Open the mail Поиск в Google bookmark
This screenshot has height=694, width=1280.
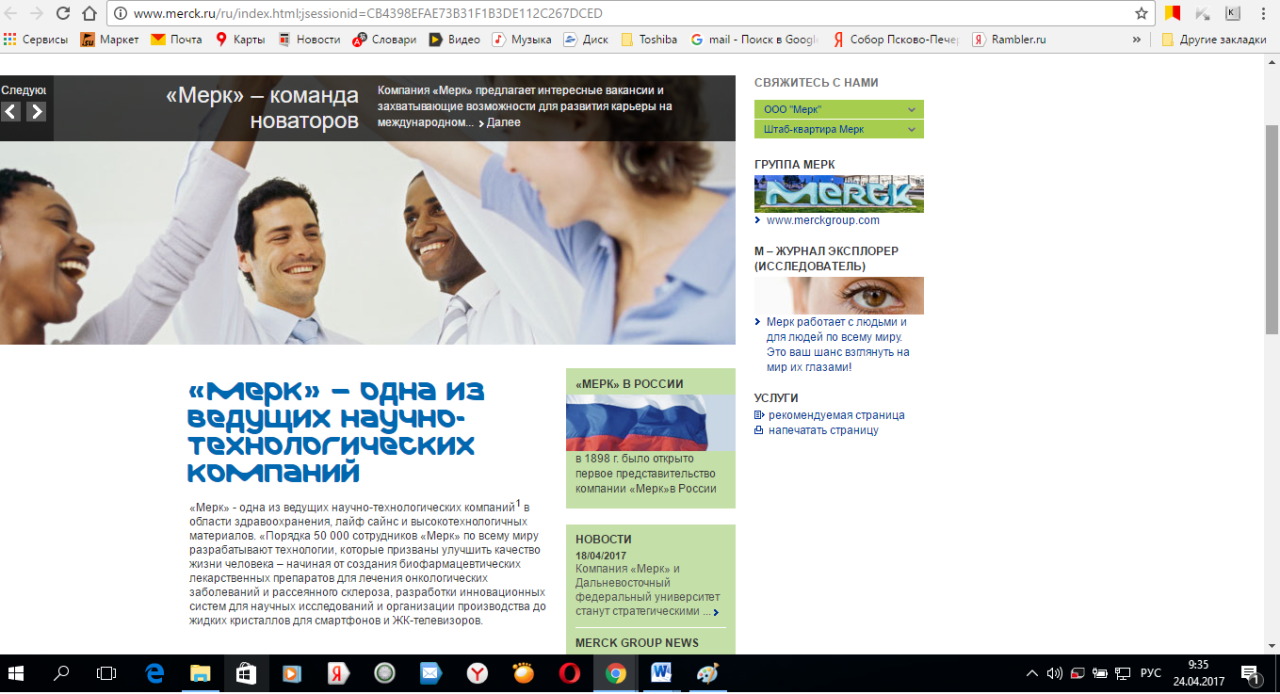click(755, 40)
